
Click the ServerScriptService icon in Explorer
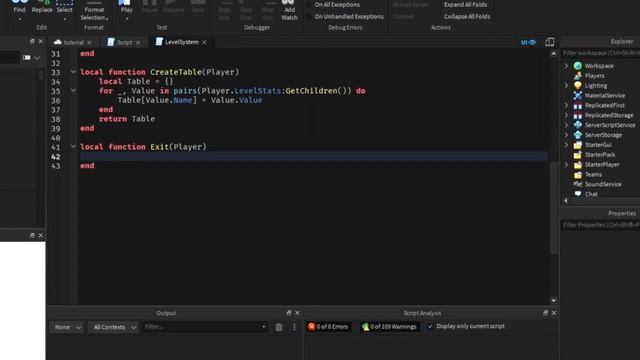578,125
